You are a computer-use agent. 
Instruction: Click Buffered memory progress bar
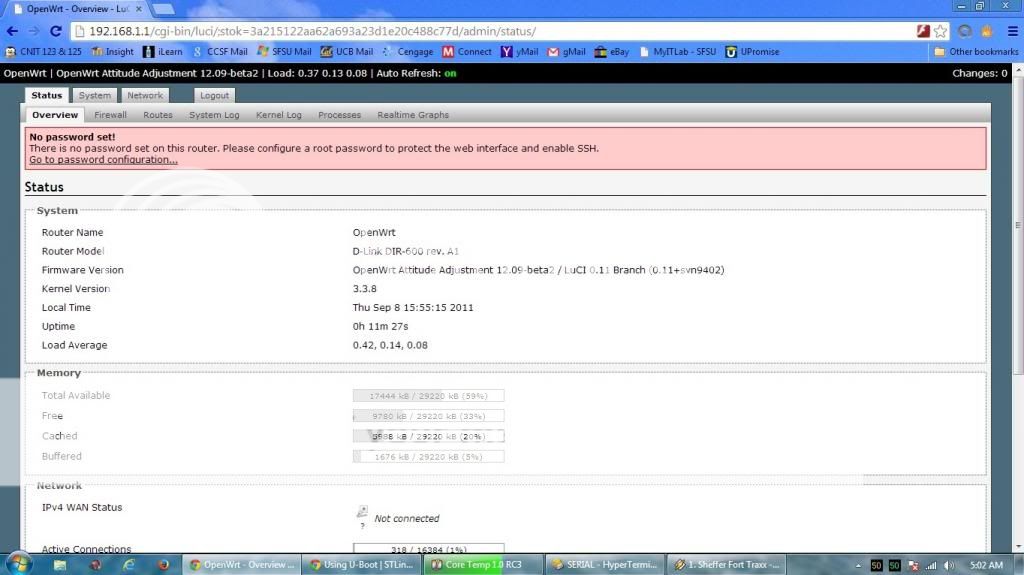[x=428, y=457]
